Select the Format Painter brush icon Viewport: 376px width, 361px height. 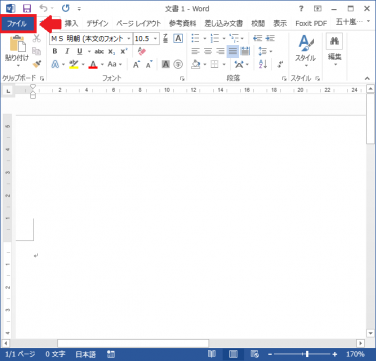[x=36, y=64]
